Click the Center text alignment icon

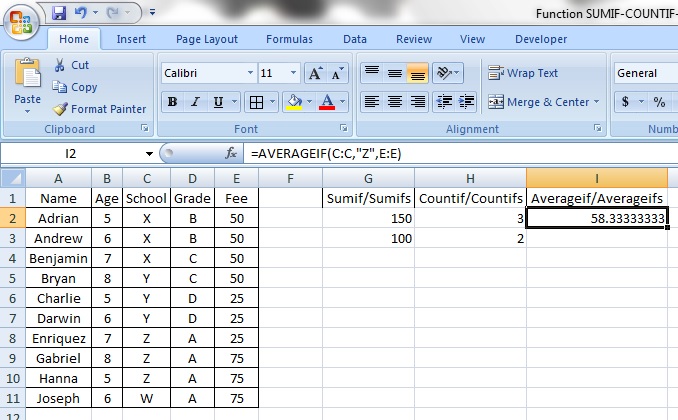395,102
